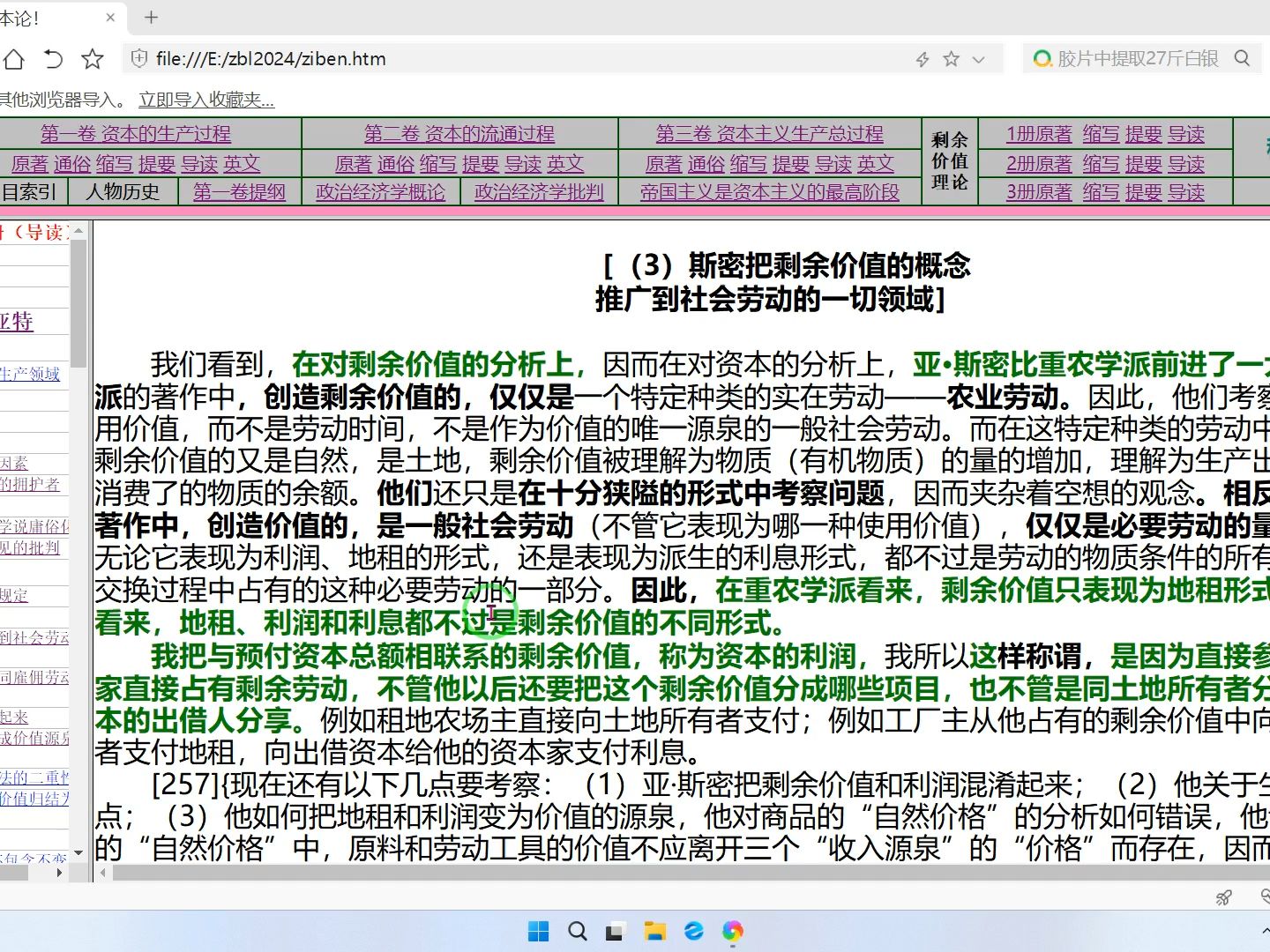Click sidebar vertical scrollbar thumb
Image resolution: width=1270 pixels, height=952 pixels.
click(x=78, y=302)
